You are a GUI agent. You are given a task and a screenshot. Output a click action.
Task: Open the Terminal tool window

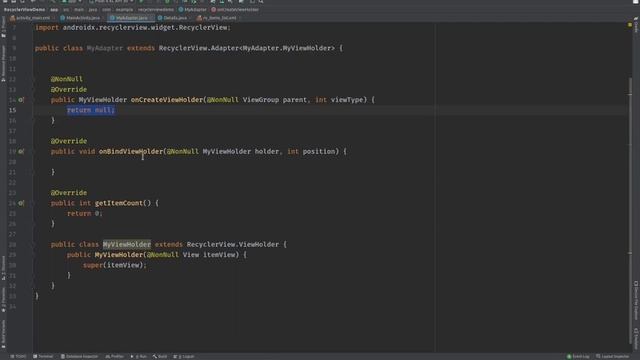click(x=43, y=356)
